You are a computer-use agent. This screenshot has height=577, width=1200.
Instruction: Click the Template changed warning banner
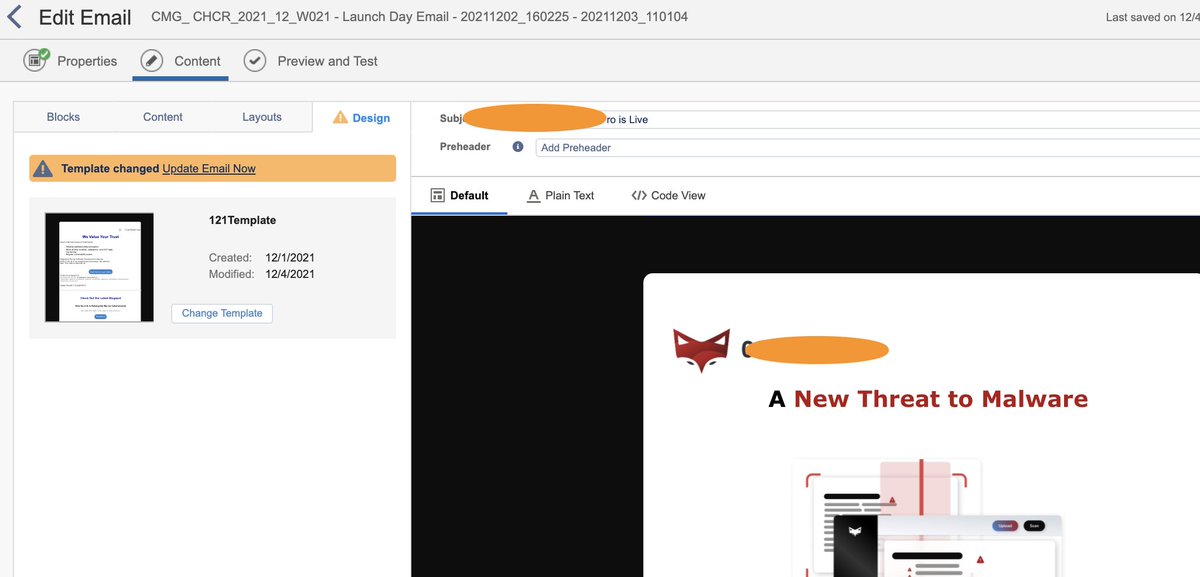(213, 168)
